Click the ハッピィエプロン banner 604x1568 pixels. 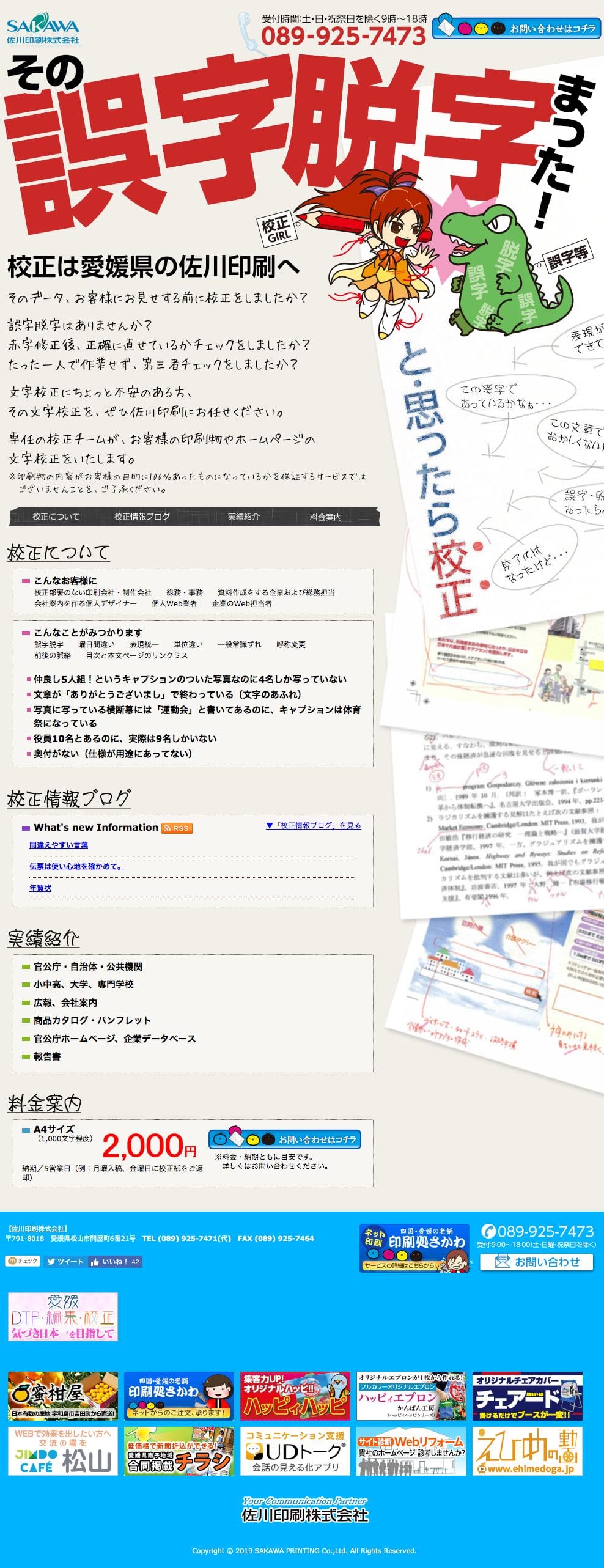pos(411,1396)
